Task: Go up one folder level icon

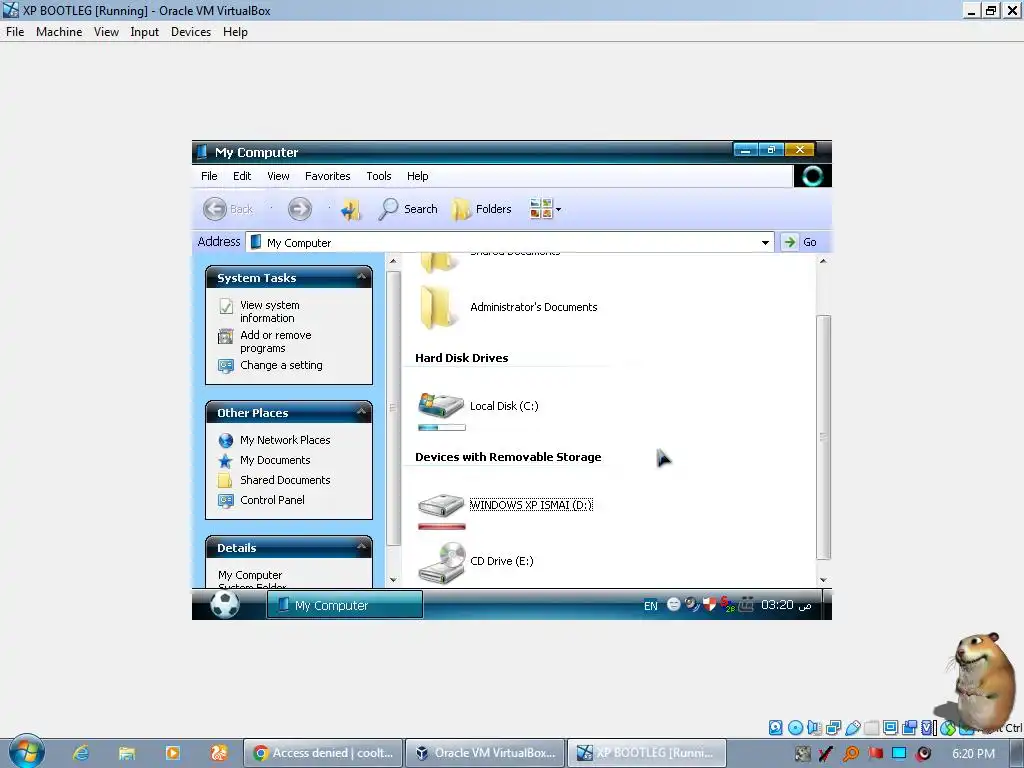Action: [x=351, y=209]
